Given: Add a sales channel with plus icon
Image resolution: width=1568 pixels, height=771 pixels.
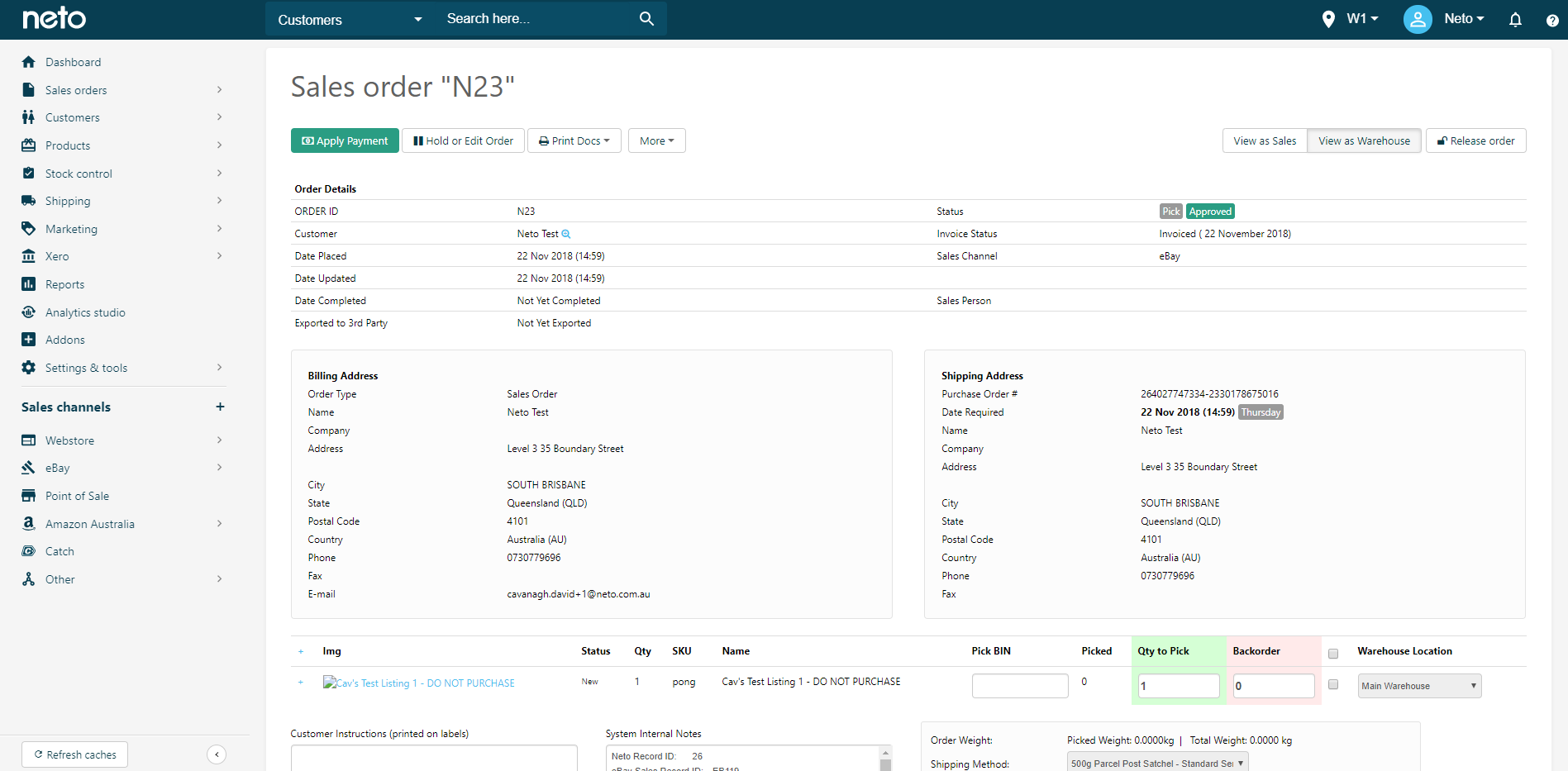Looking at the screenshot, I should tap(220, 407).
